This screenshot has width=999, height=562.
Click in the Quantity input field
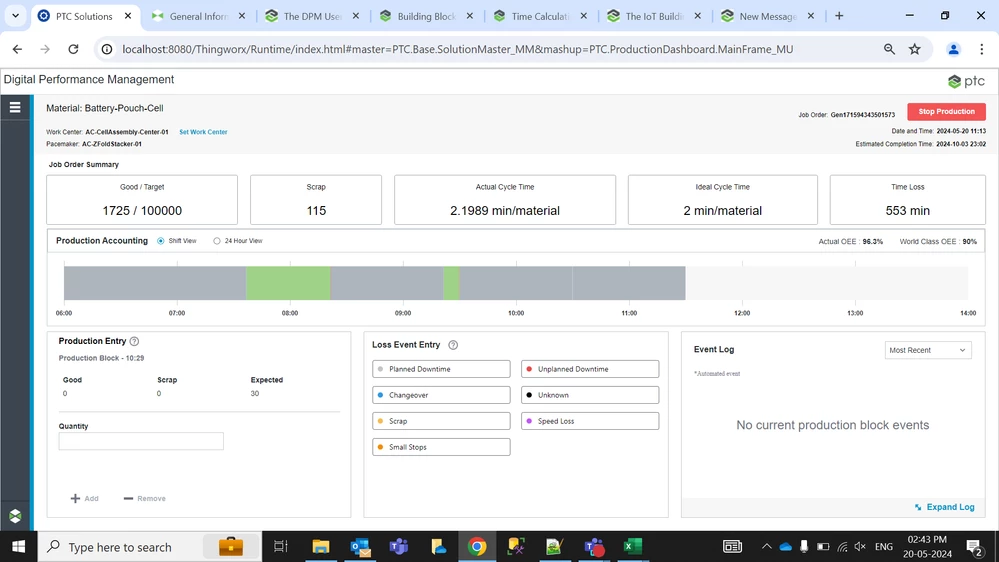click(x=141, y=441)
